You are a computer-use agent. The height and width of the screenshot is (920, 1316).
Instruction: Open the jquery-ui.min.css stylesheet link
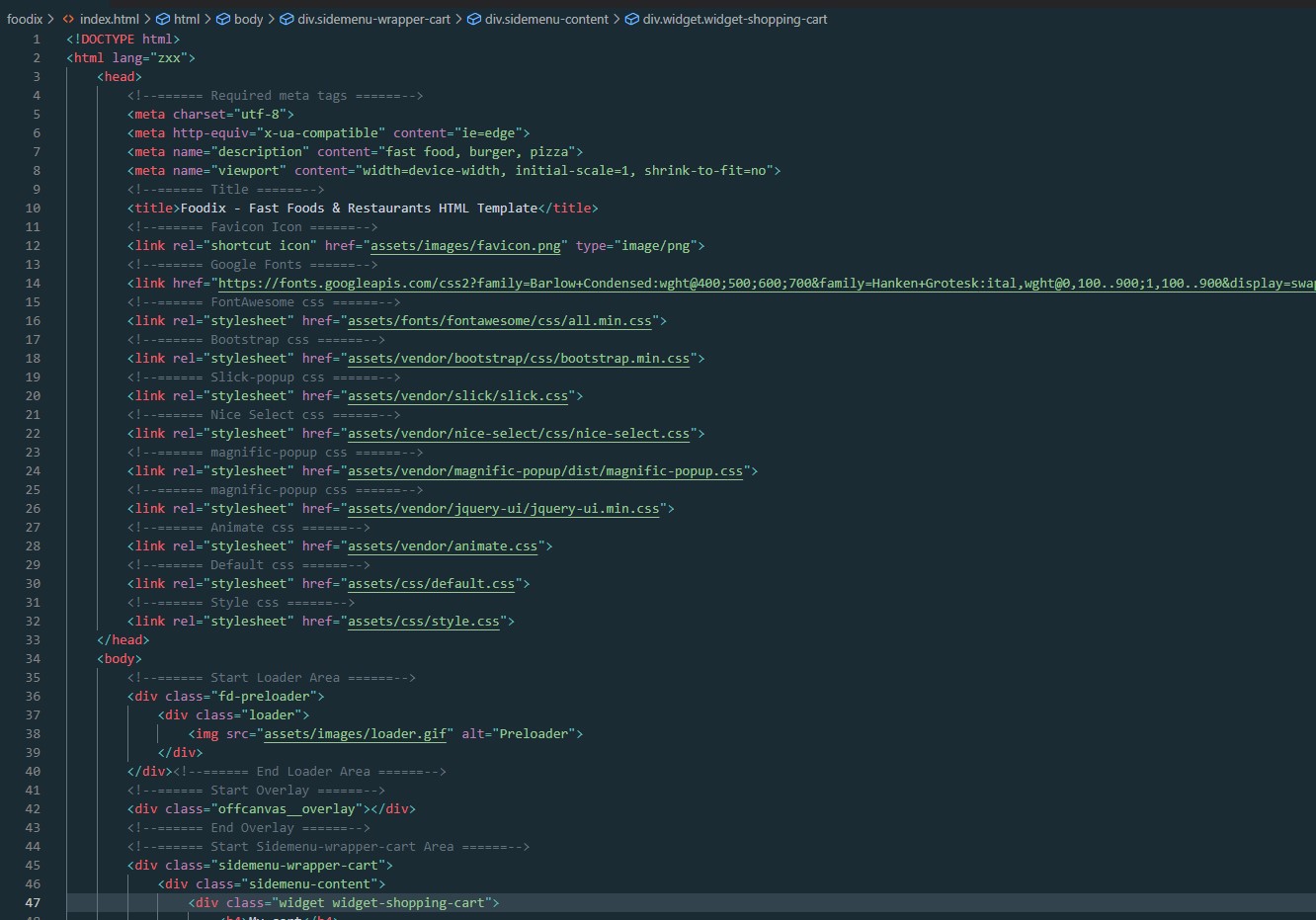(x=503, y=509)
